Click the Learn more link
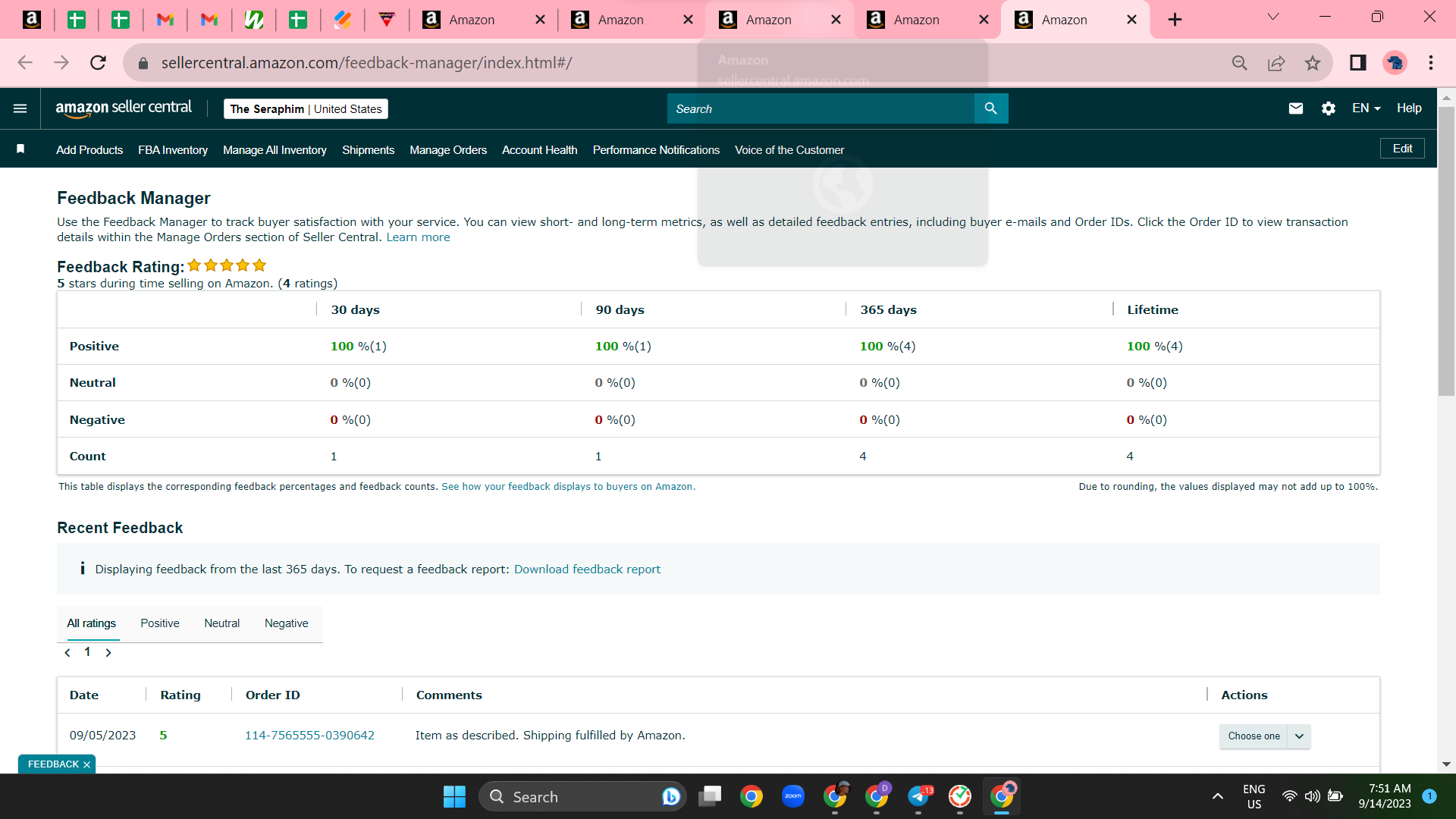This screenshot has height=819, width=1456. pyautogui.click(x=418, y=237)
